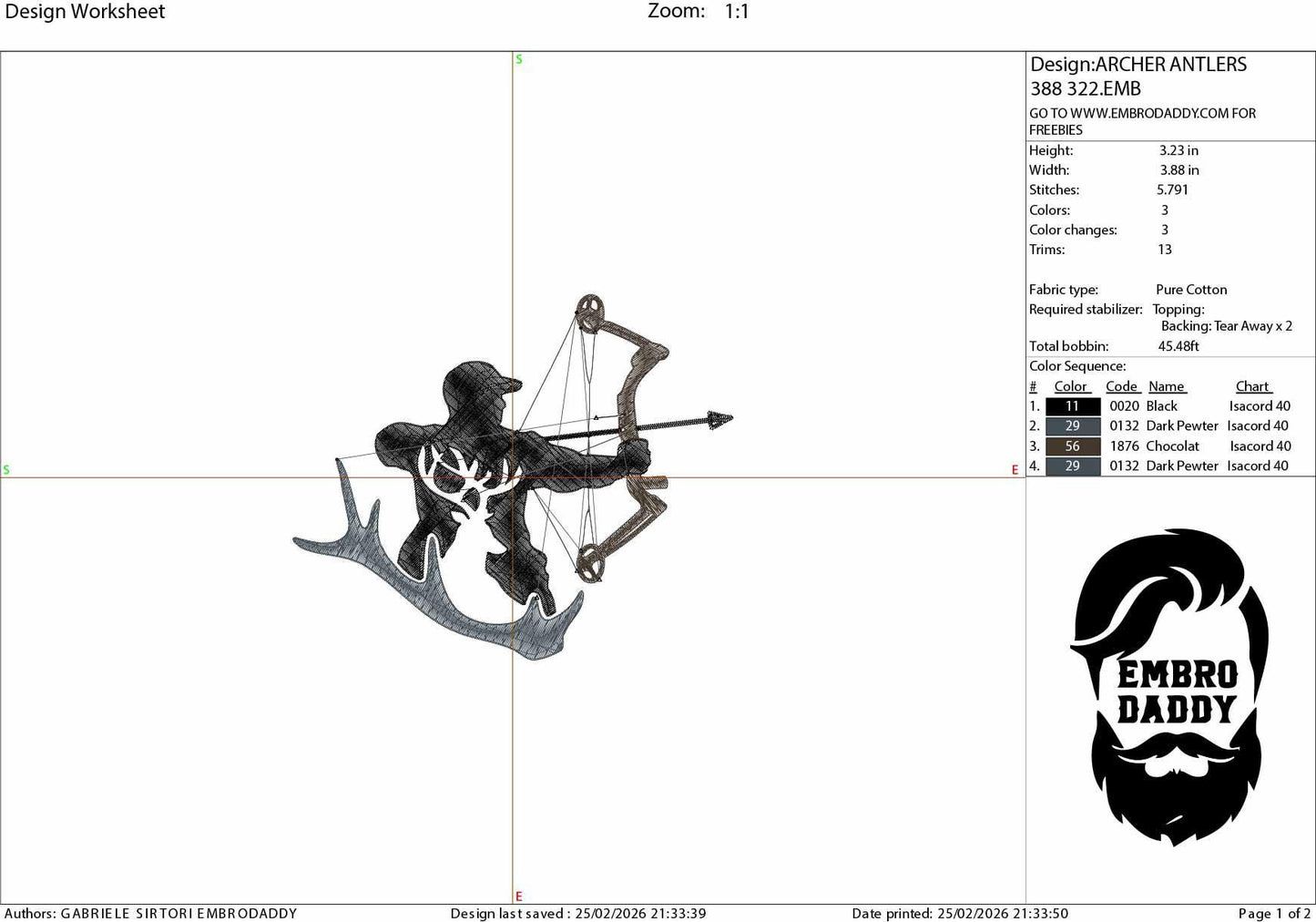
Task: Click the '388 322.EMB' file name
Action: point(1086,89)
